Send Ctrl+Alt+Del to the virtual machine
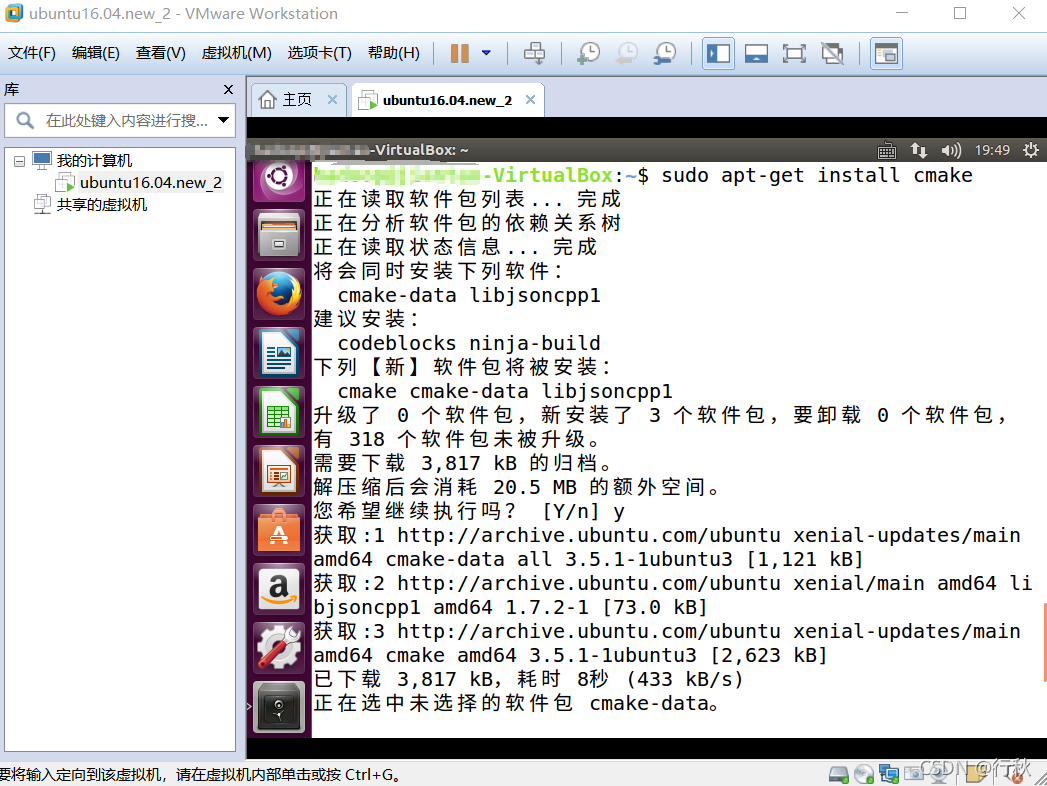The height and width of the screenshot is (786, 1047). (x=534, y=53)
